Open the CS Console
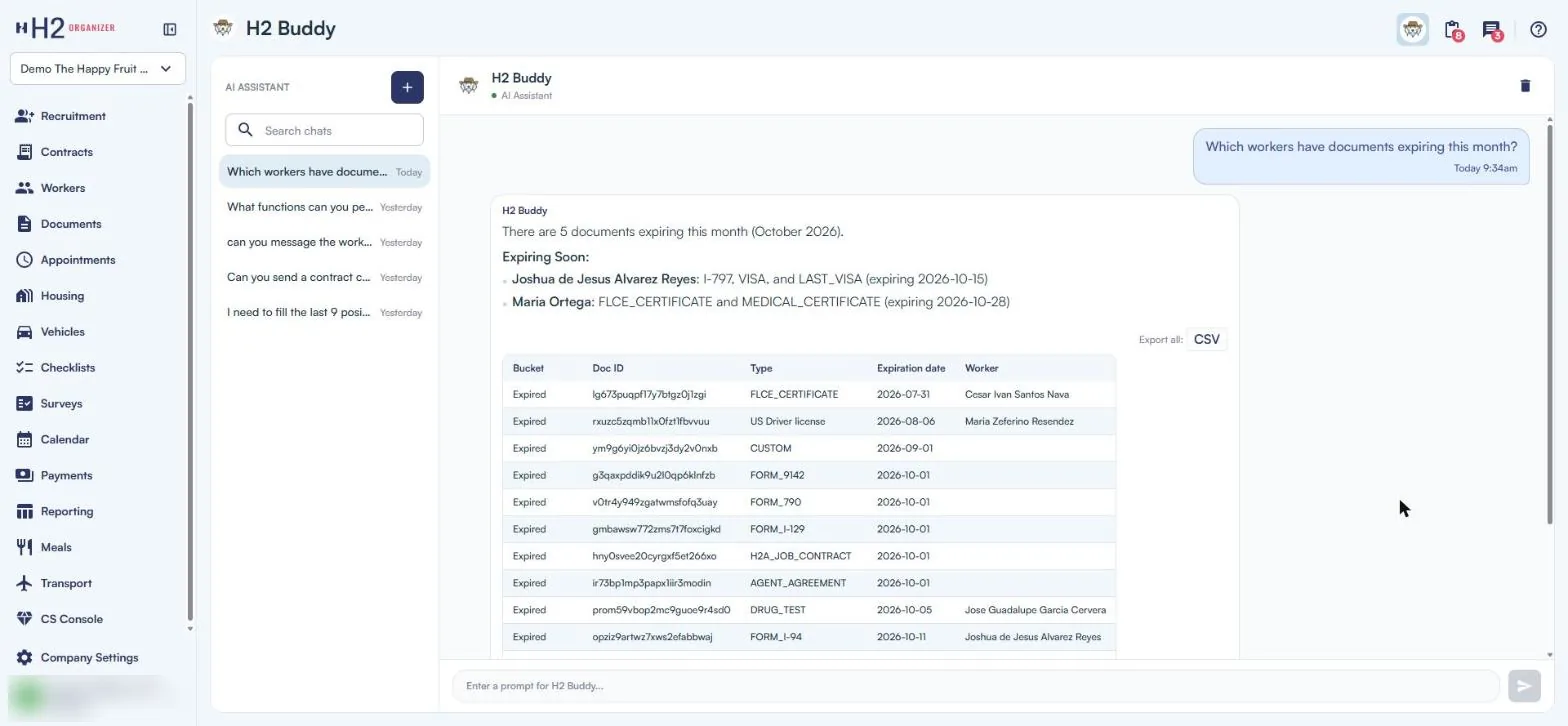The width and height of the screenshot is (1568, 726). click(x=71, y=620)
